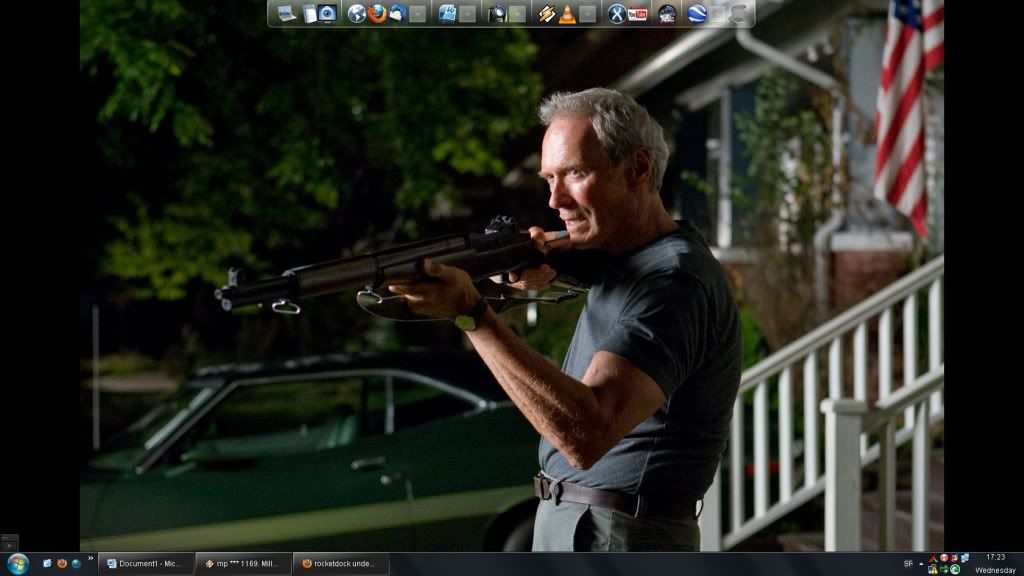Click the orange and purple tray icon
Viewport: 1024px width, 576px height.
click(954, 558)
